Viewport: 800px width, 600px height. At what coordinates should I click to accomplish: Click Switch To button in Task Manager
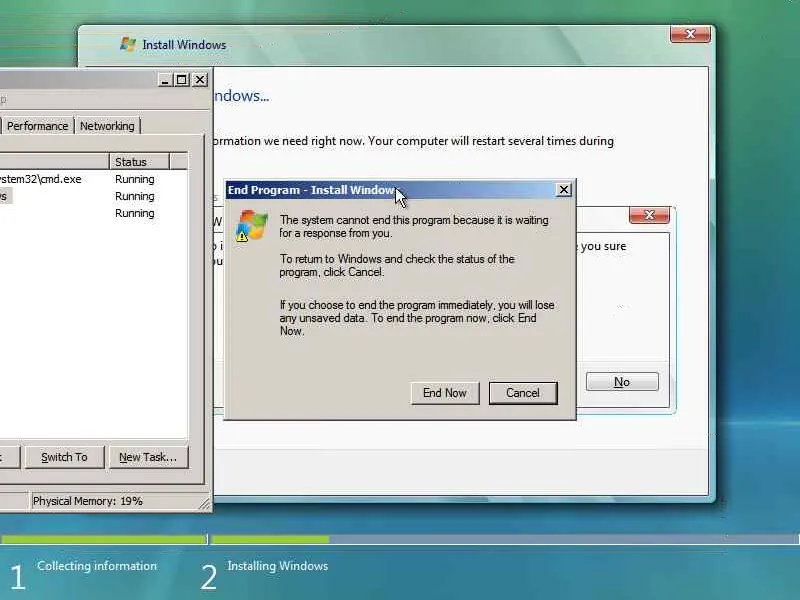[x=64, y=457]
